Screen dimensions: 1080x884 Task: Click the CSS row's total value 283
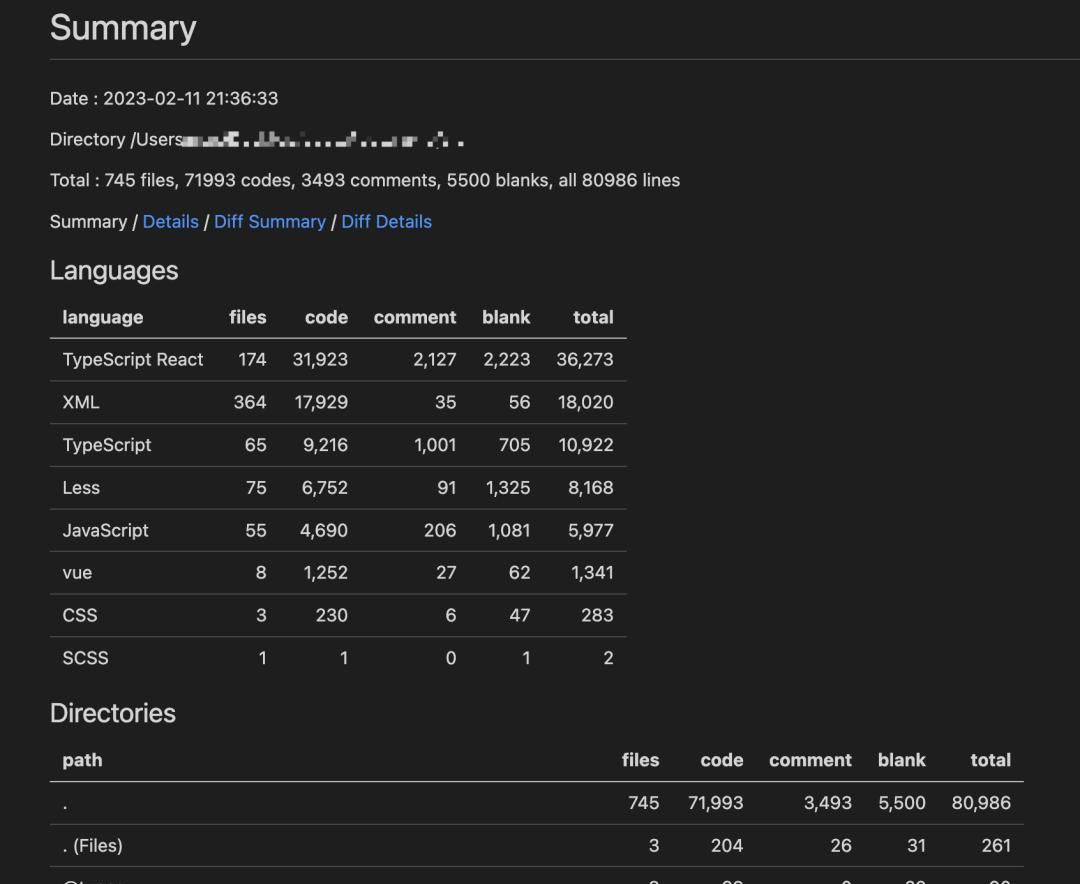point(597,616)
